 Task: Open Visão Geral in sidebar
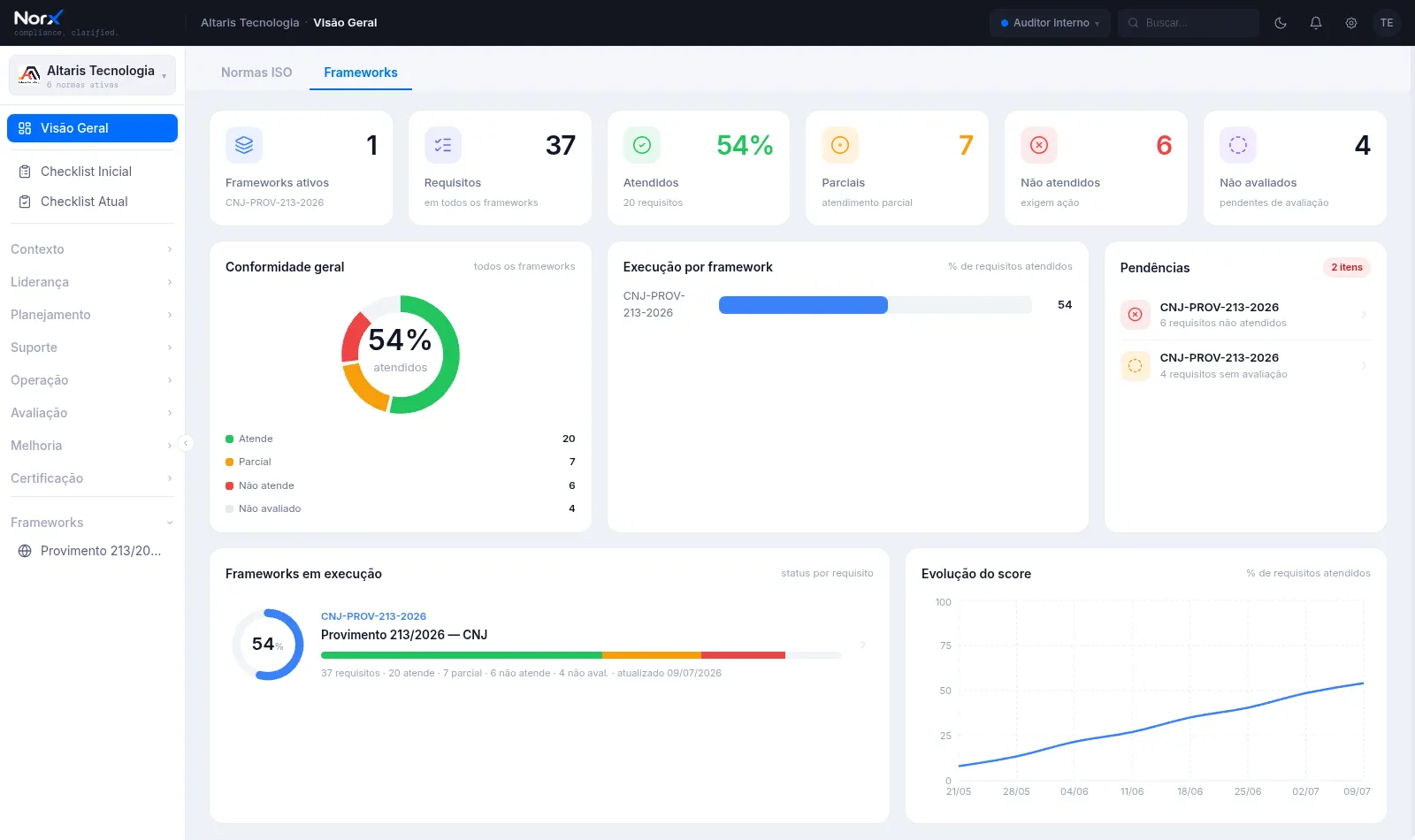tap(92, 128)
